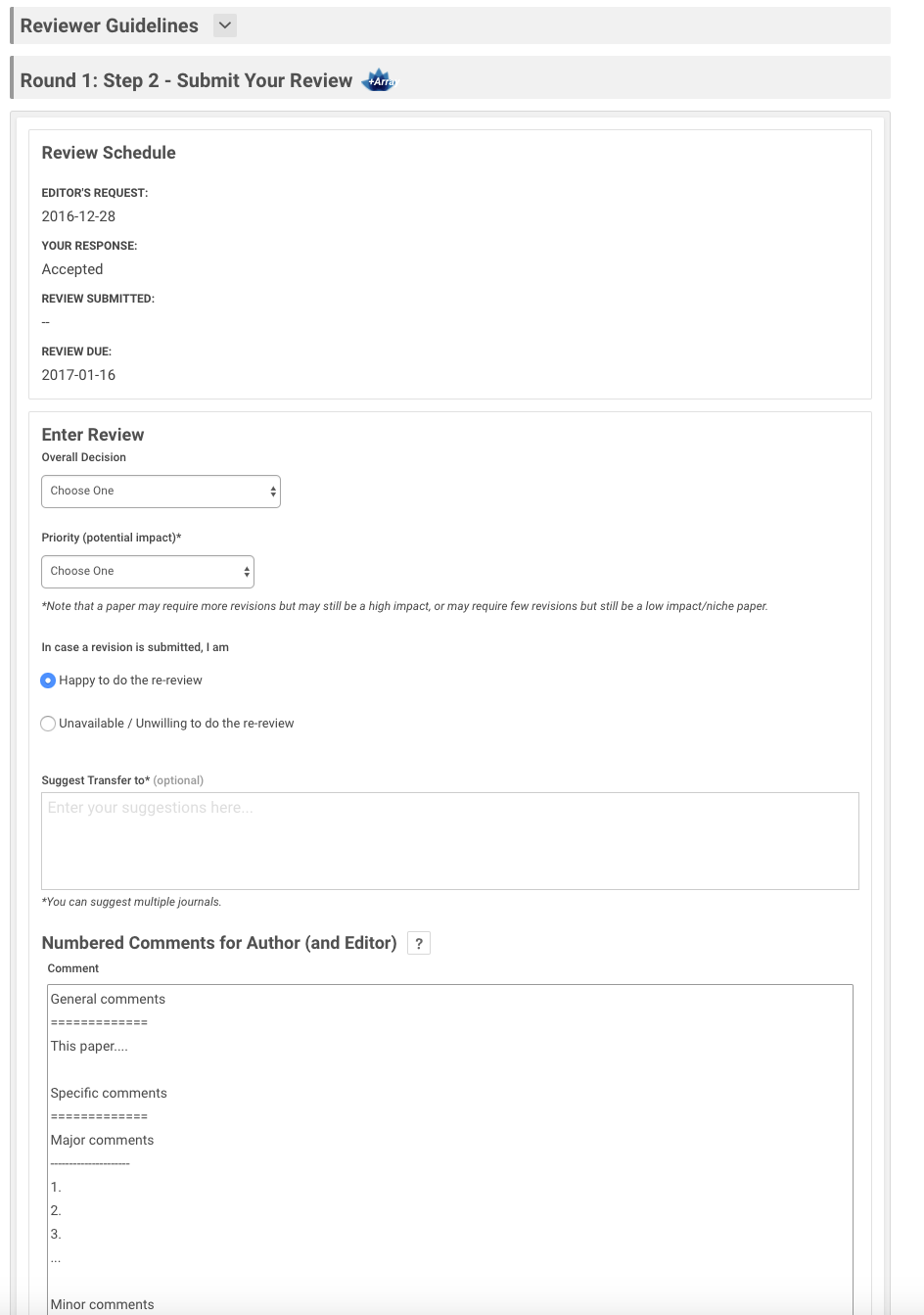The height and width of the screenshot is (1315, 924).
Task: Expand the Reviewer Guidelines chevron
Action: (x=225, y=25)
